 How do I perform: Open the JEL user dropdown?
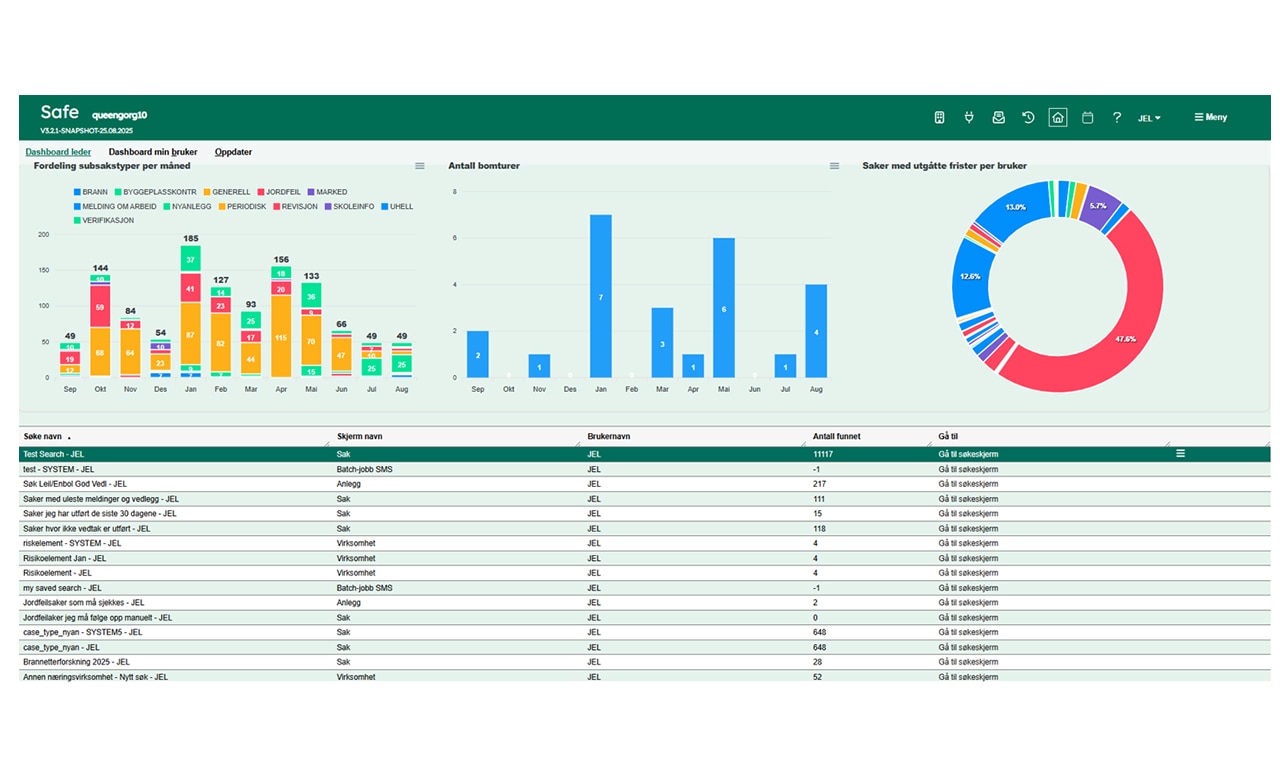(1149, 118)
